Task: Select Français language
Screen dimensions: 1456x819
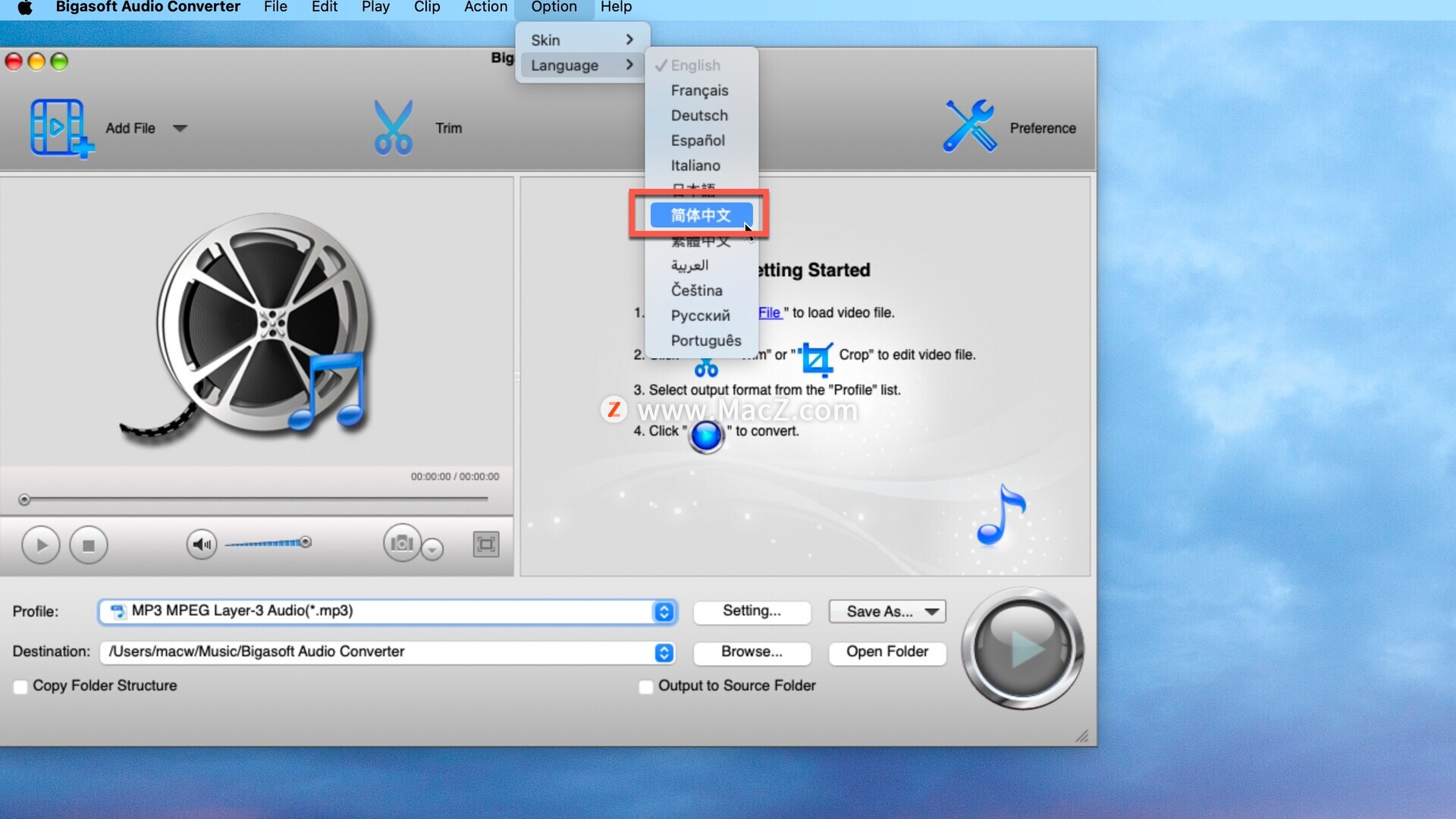Action: [x=701, y=90]
